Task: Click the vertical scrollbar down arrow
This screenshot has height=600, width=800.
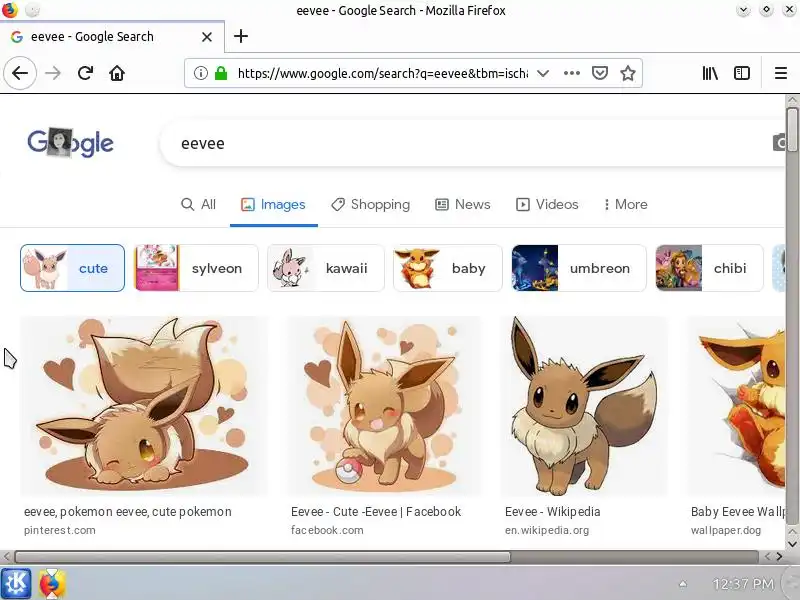Action: pos(792,543)
